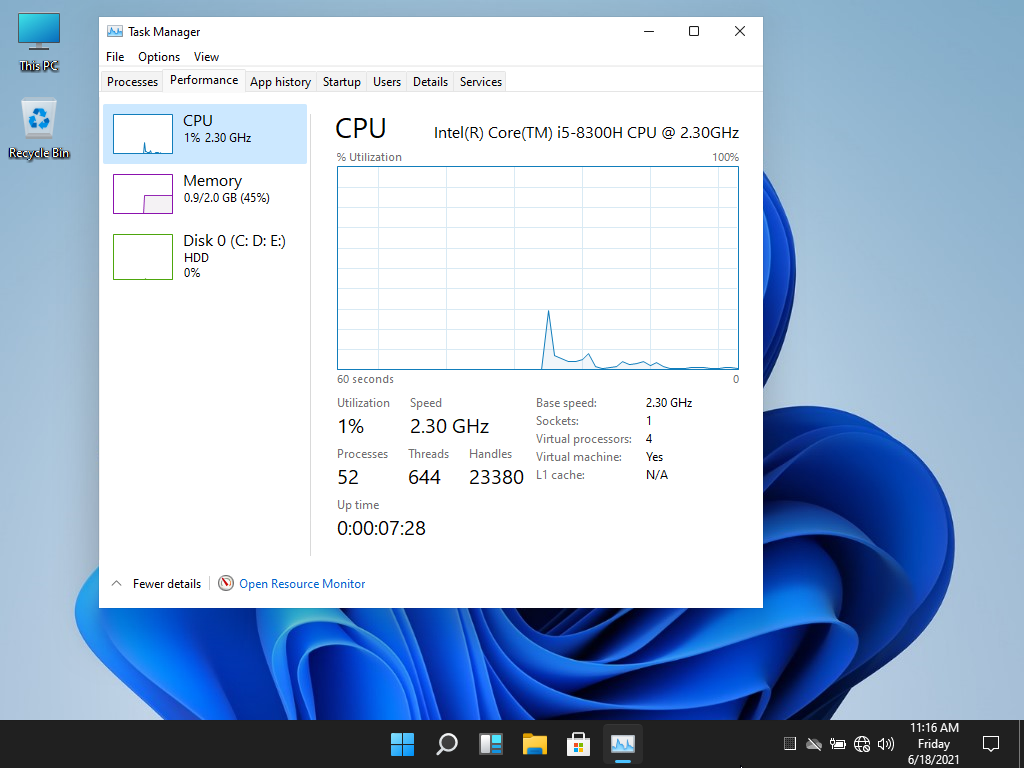Image resolution: width=1024 pixels, height=768 pixels.
Task: Click the "% Utilization" graph label
Action: pyautogui.click(x=369, y=157)
